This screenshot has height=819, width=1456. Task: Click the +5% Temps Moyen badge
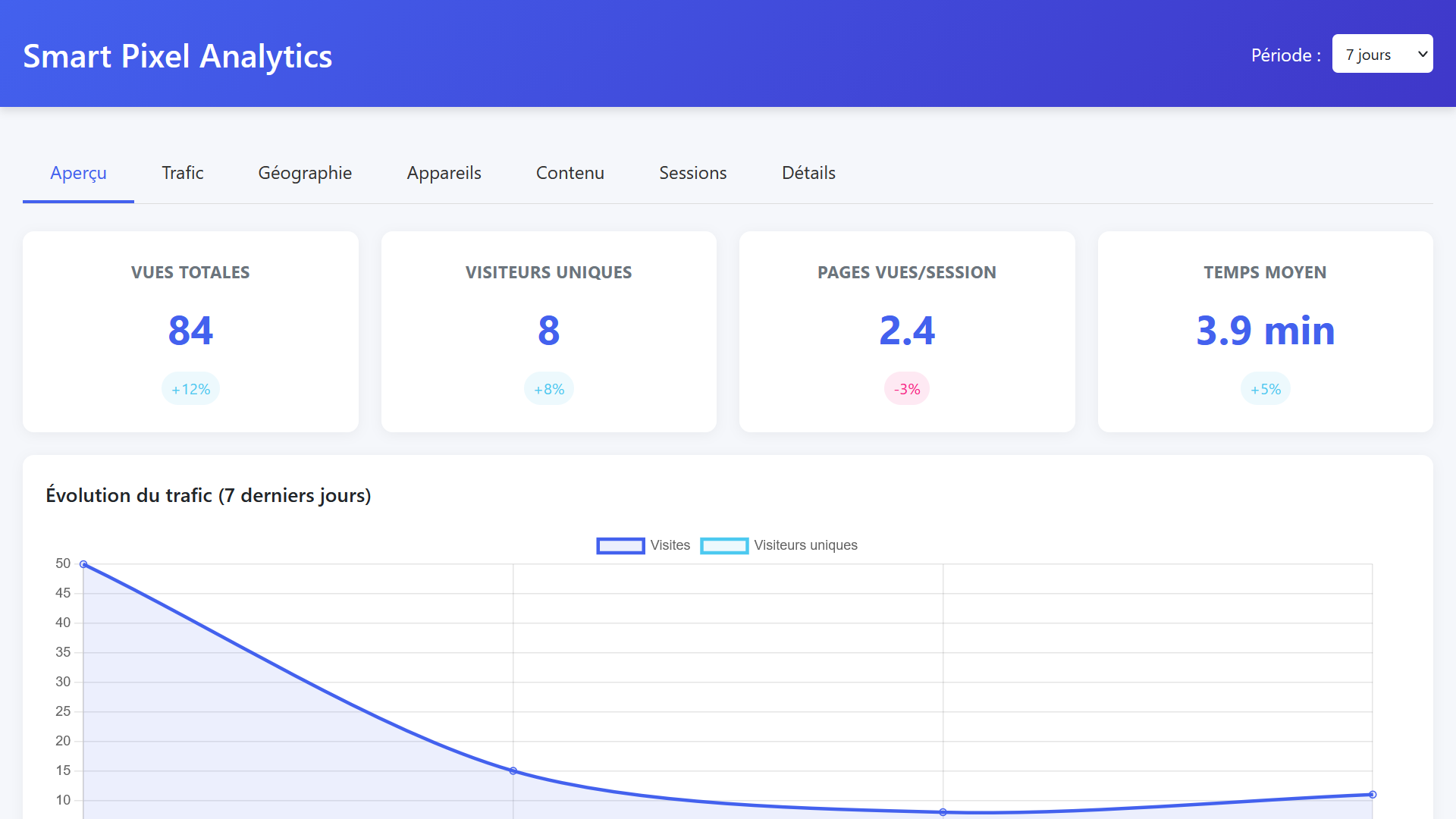[x=1265, y=389]
